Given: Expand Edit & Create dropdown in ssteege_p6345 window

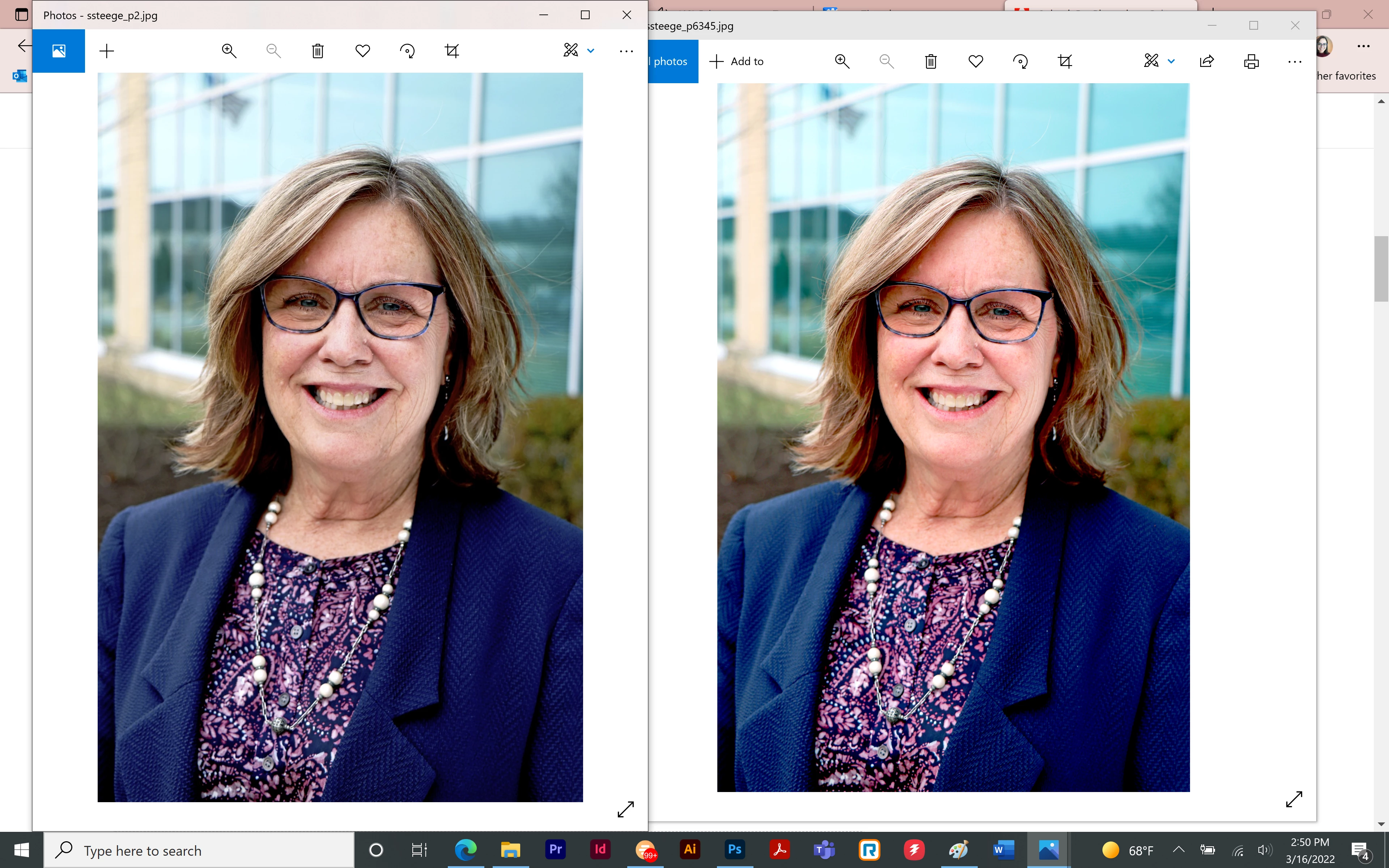Looking at the screenshot, I should point(1171,61).
